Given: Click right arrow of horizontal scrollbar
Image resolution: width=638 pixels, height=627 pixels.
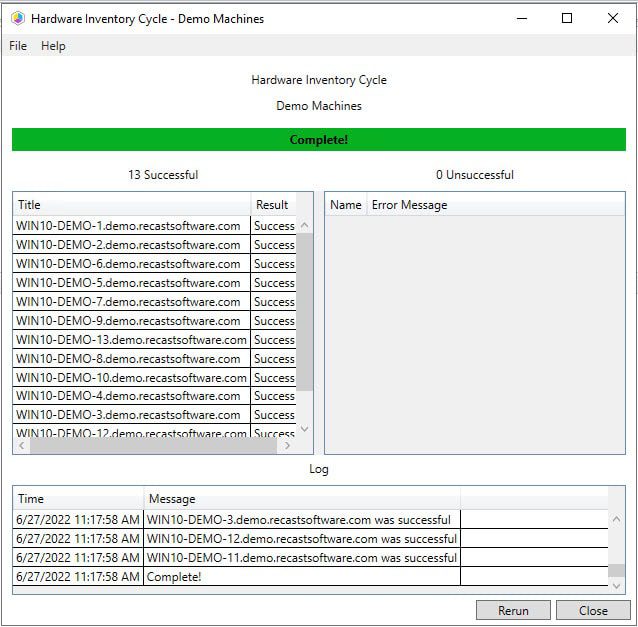Looking at the screenshot, I should [288, 446].
